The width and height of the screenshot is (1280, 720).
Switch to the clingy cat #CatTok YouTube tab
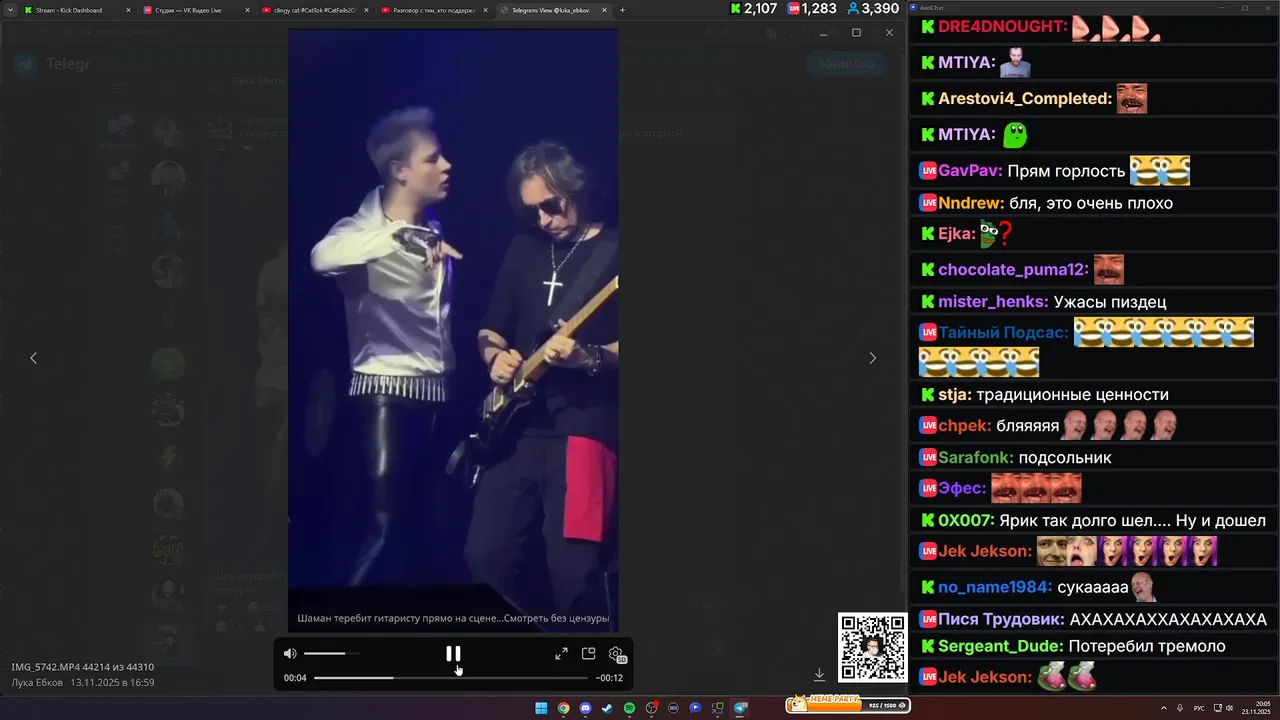[x=315, y=10]
